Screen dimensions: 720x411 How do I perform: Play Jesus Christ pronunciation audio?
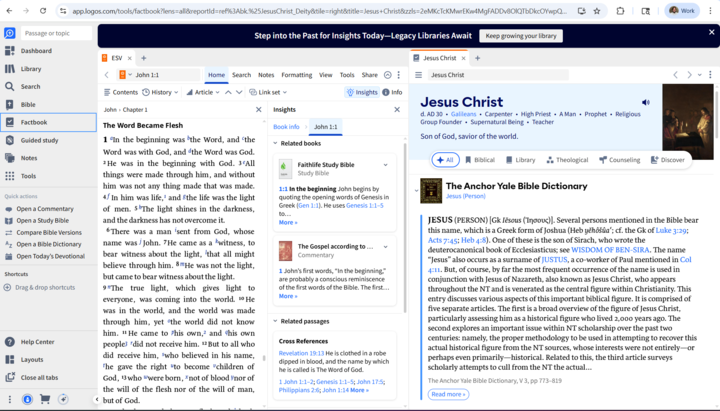(x=646, y=102)
